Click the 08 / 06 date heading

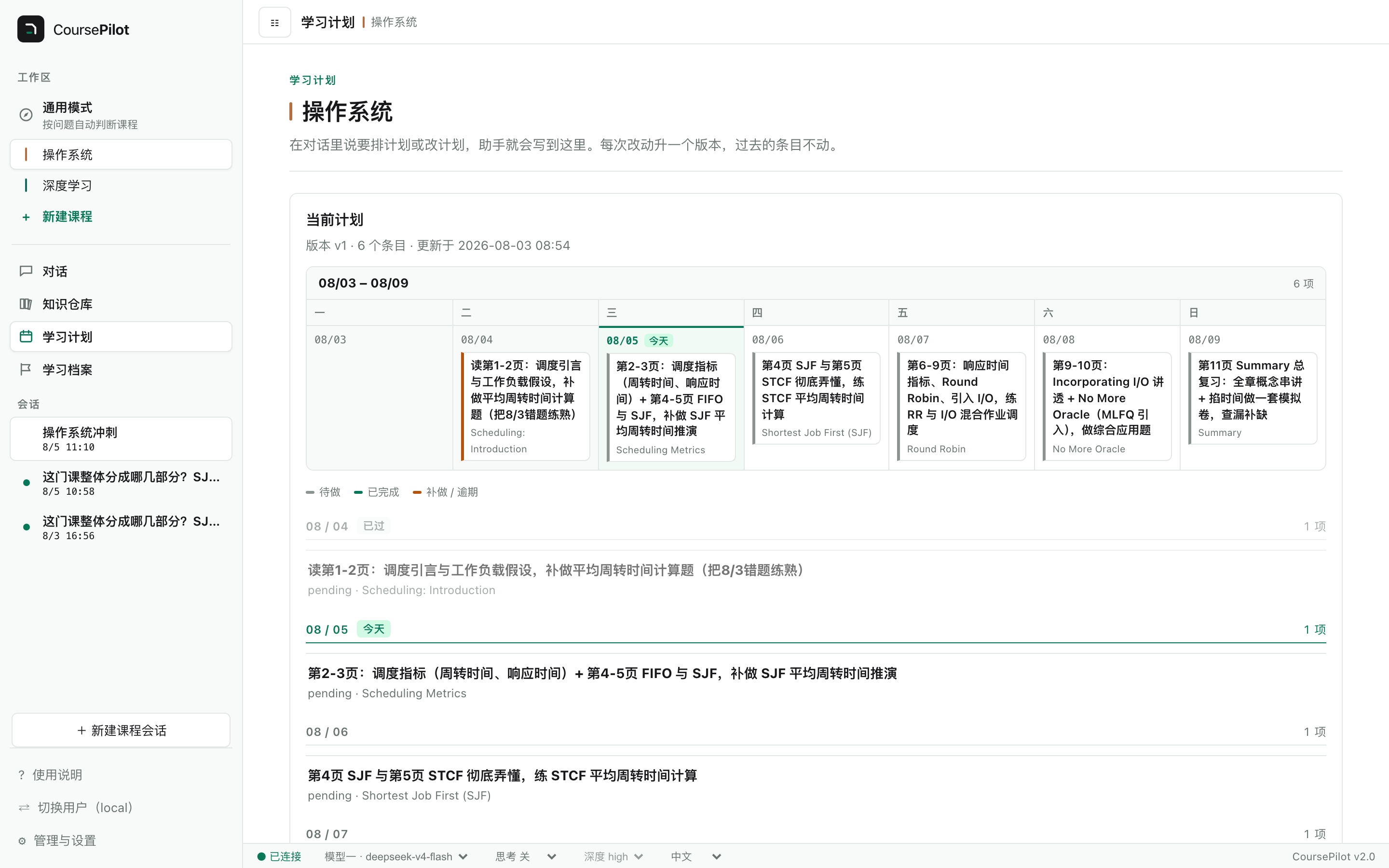[x=327, y=732]
